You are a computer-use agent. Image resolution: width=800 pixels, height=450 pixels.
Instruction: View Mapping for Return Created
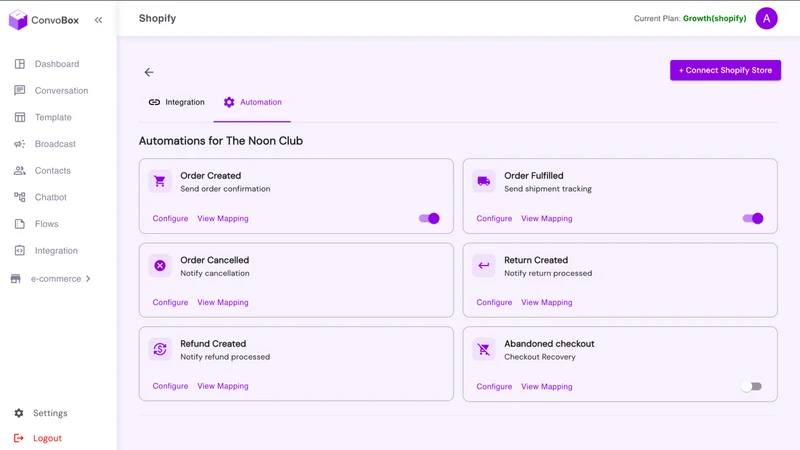tap(547, 302)
